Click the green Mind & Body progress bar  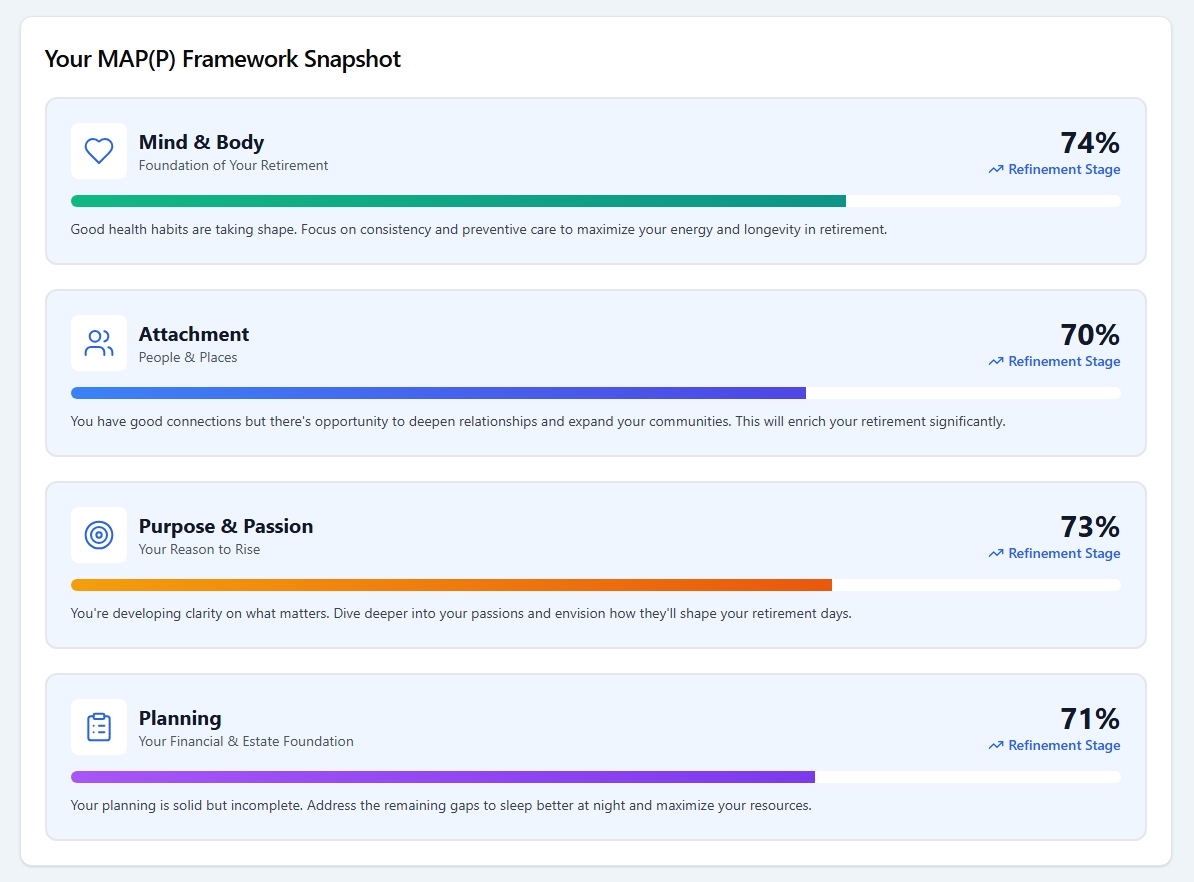pos(458,201)
